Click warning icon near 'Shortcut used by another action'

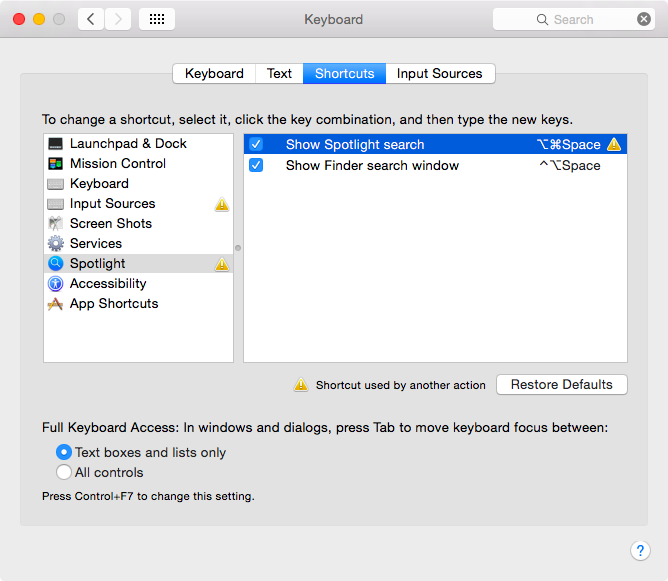tap(301, 385)
